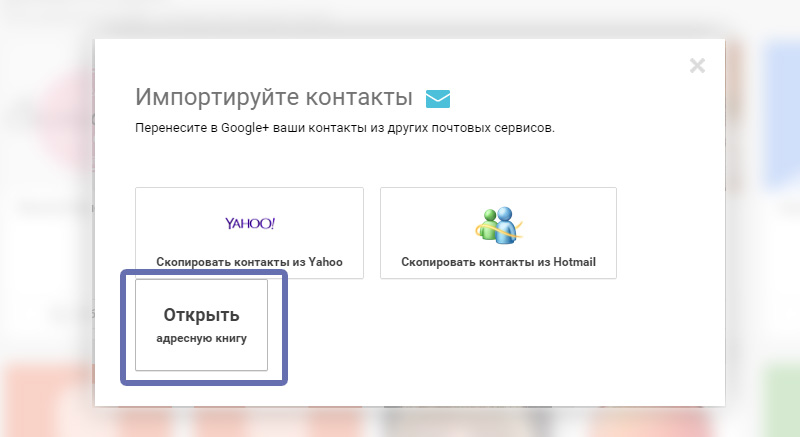Click the 'Перенесите в Google+' description text
The height and width of the screenshot is (437, 800).
(345, 127)
